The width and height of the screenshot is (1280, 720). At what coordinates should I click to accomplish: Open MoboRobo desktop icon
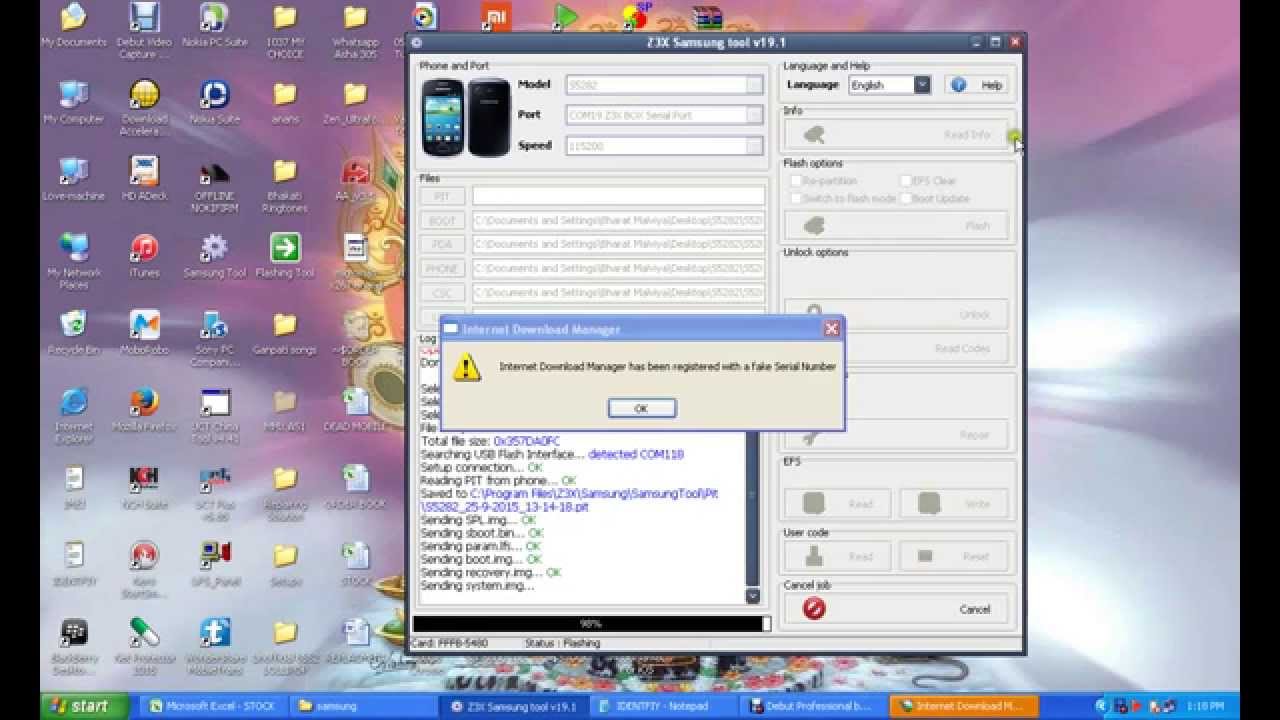pyautogui.click(x=144, y=333)
